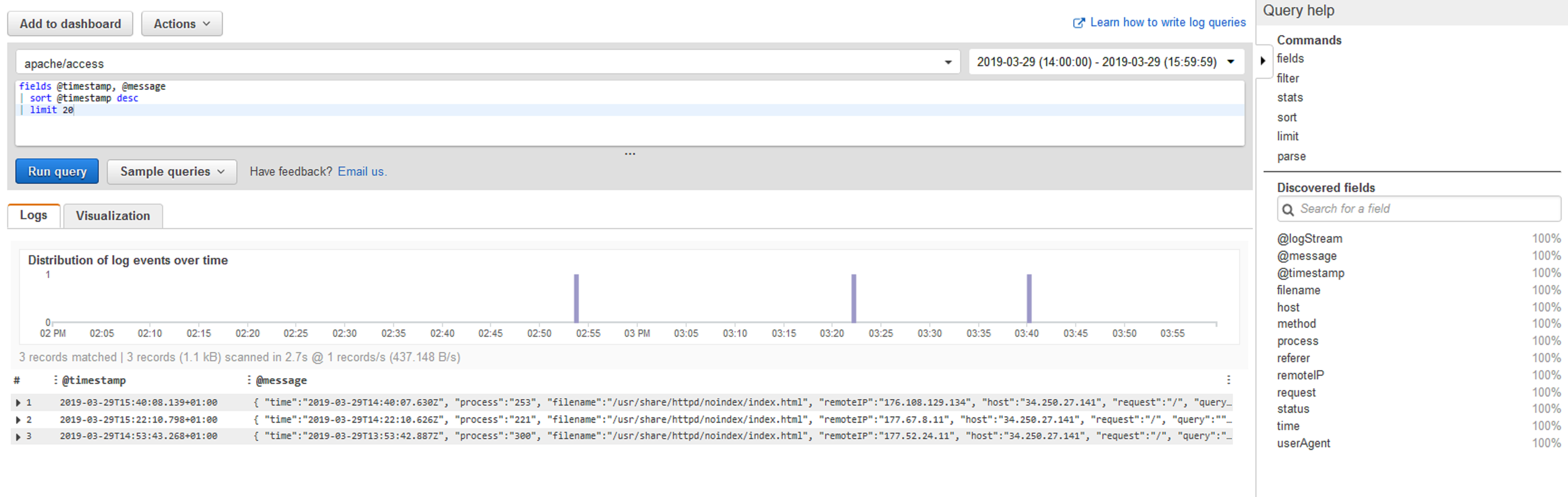Click the search magnifier icon in Discovered fields
This screenshot has width=1568, height=497.
click(x=1287, y=210)
